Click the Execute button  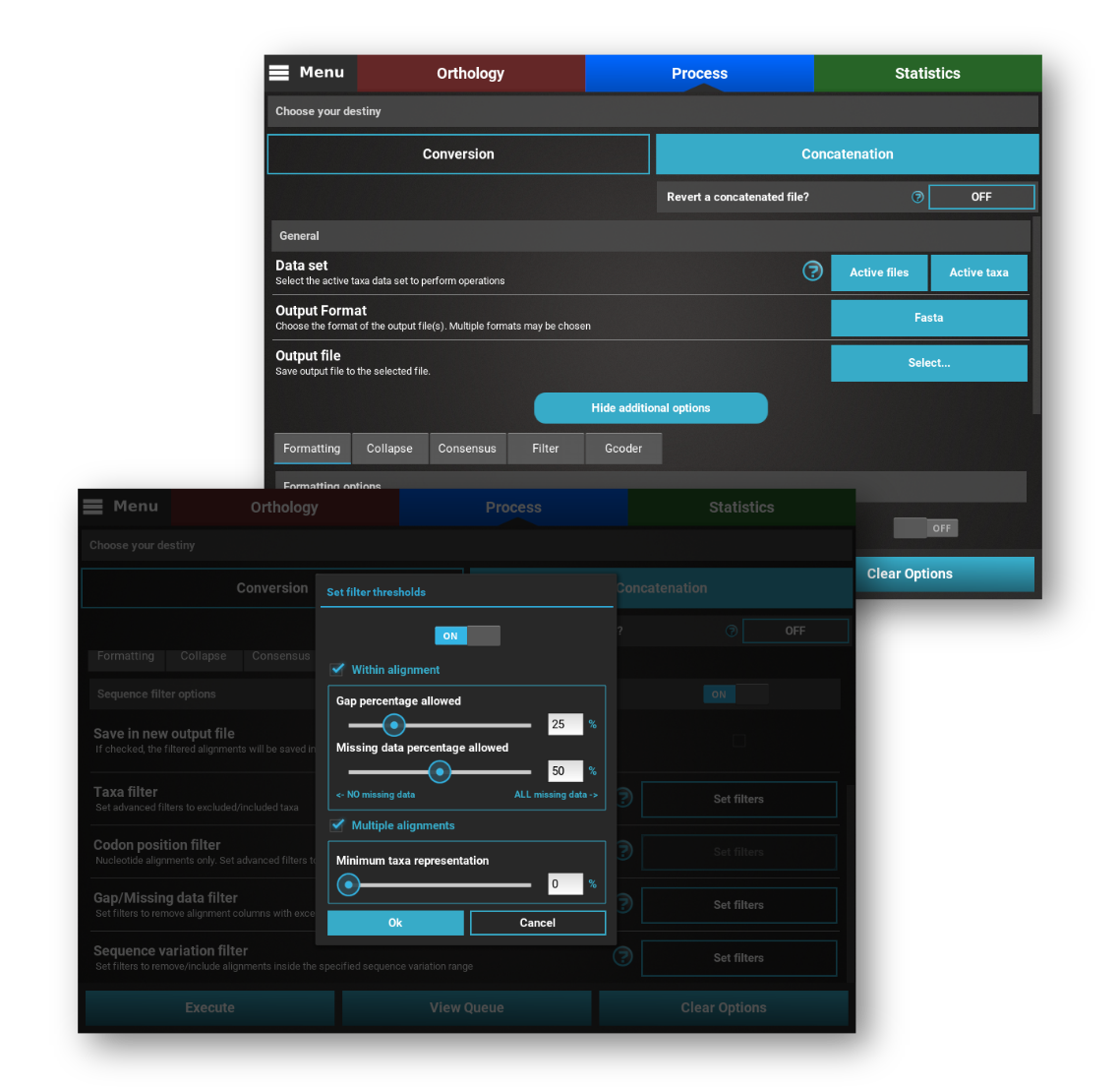(x=209, y=1007)
